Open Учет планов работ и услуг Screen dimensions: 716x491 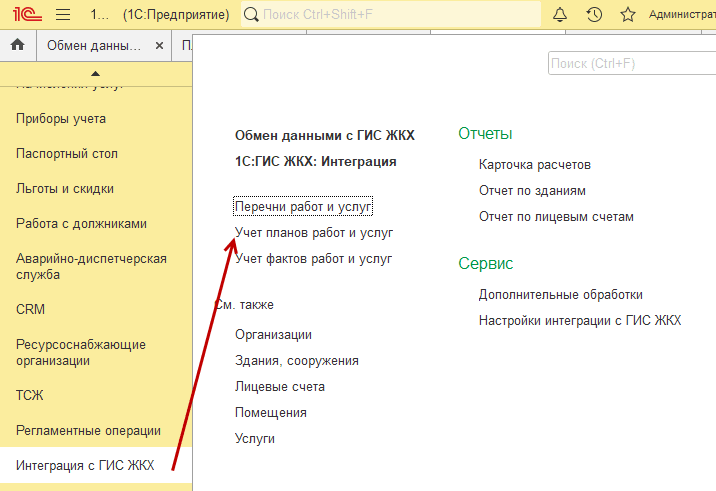pyautogui.click(x=314, y=233)
